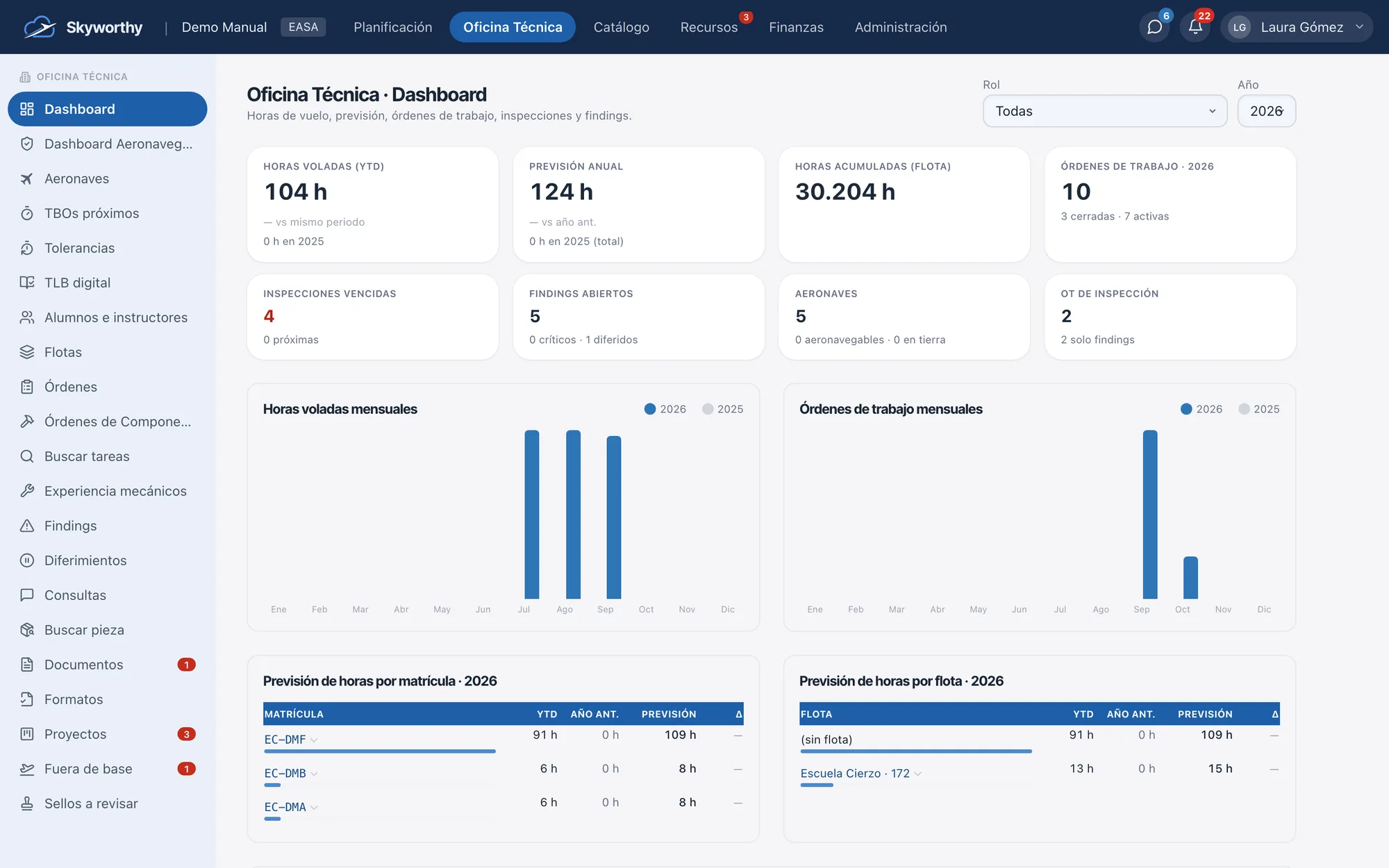Toggle 2026 series in Órdenes de trabajo chart
The image size is (1389, 868).
(1201, 409)
